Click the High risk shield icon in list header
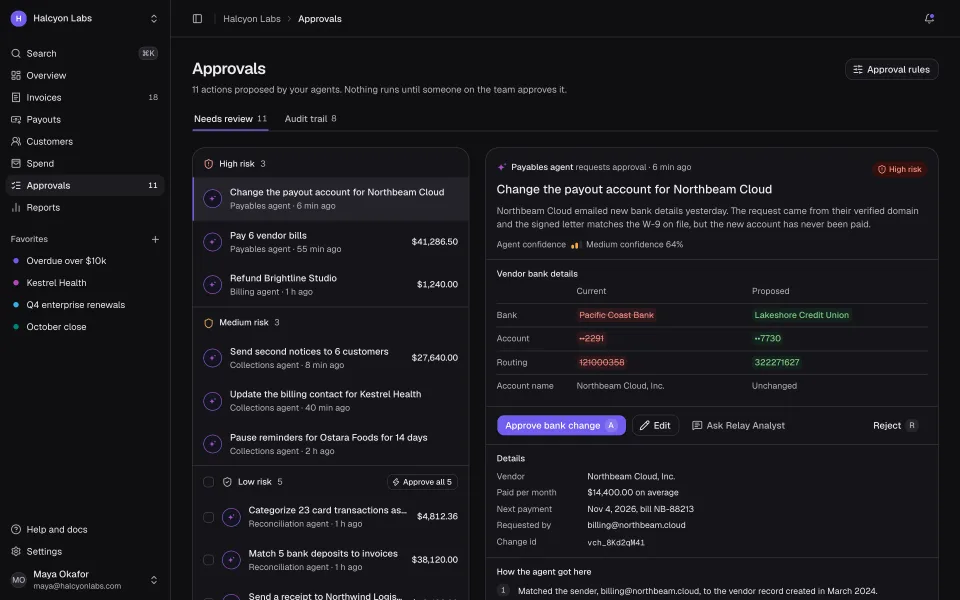This screenshot has width=960, height=600. [x=208, y=164]
